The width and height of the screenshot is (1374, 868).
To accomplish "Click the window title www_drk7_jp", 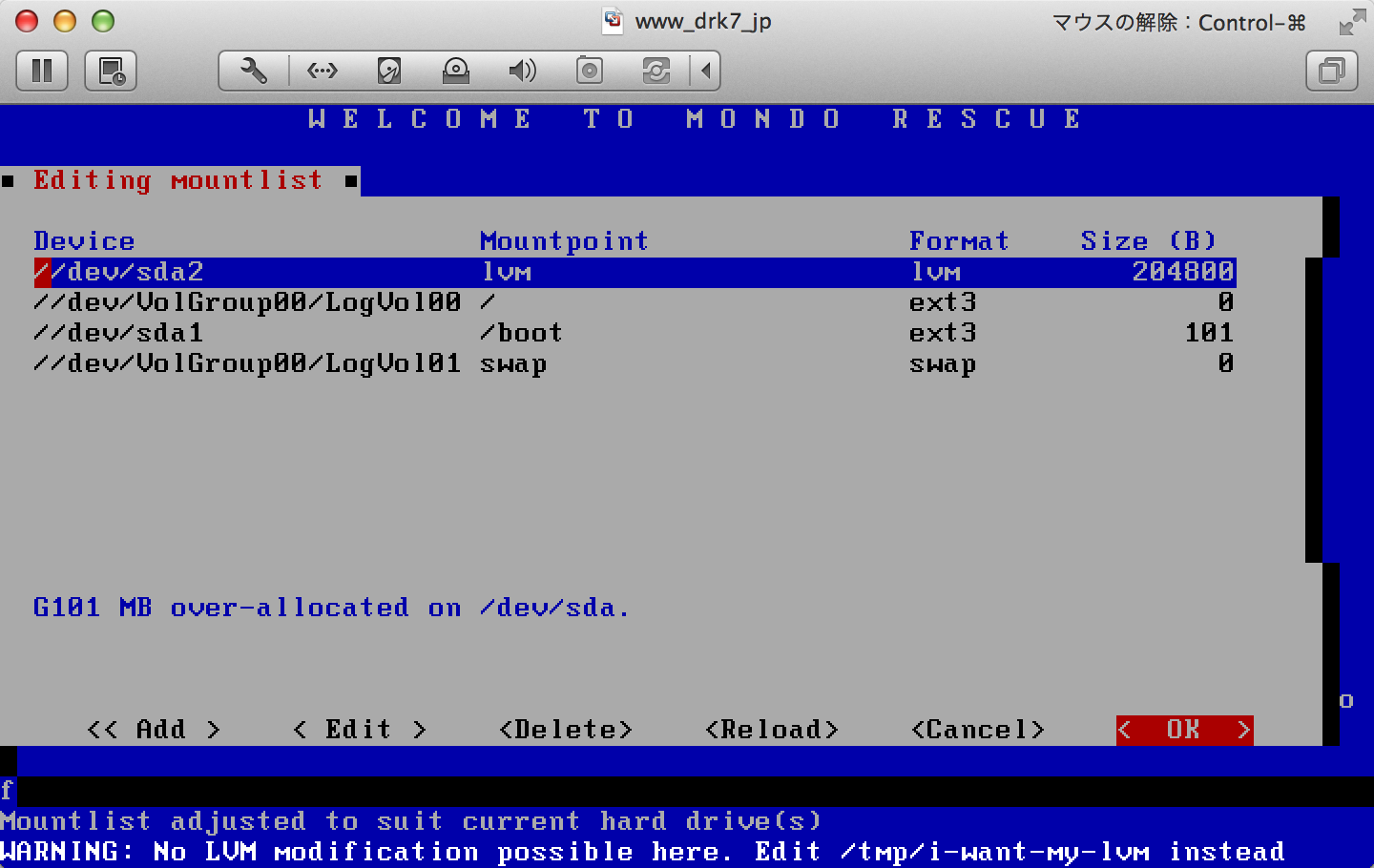I will pos(703,21).
